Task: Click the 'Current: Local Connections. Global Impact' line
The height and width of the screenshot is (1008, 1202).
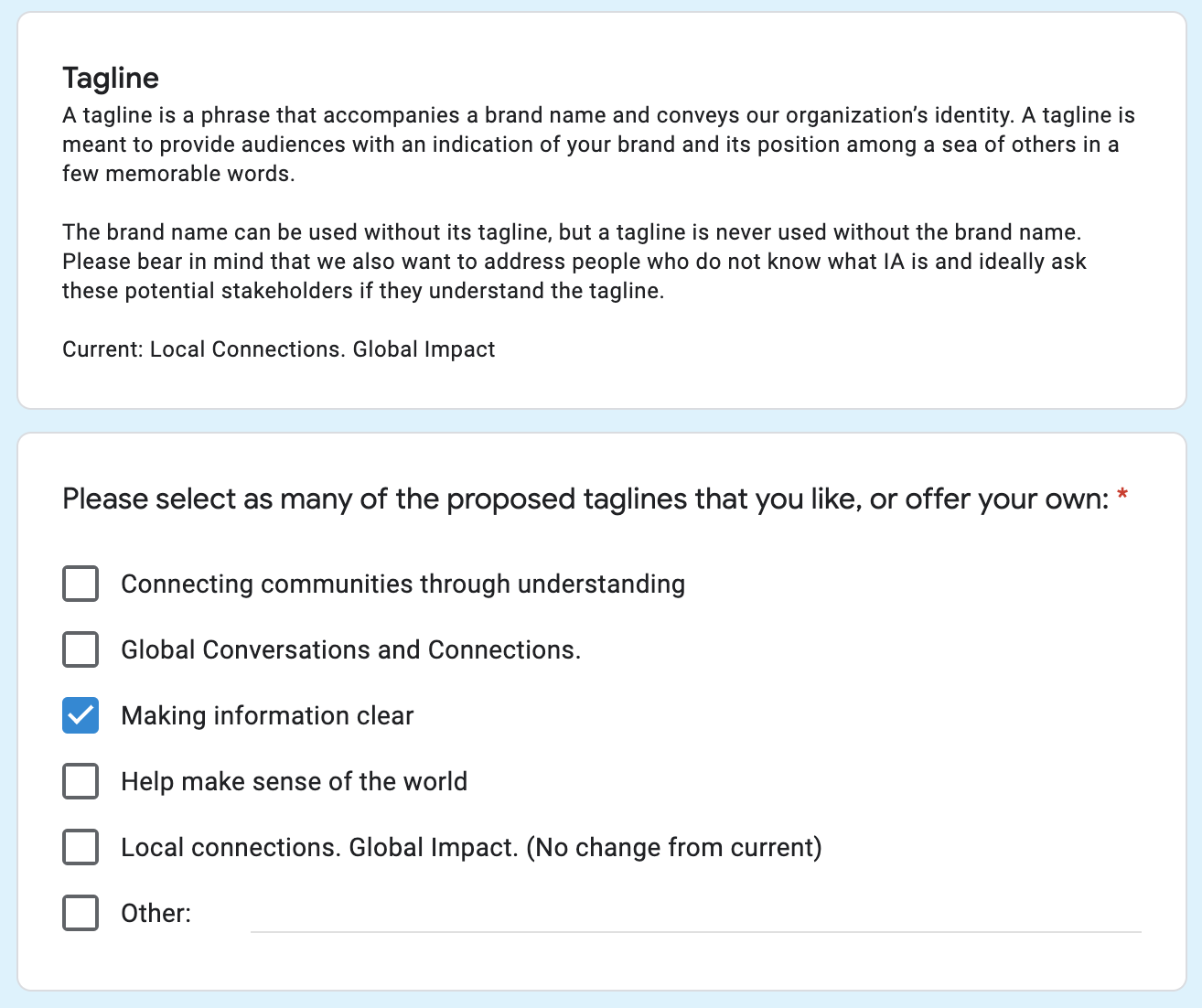Action: [x=279, y=349]
